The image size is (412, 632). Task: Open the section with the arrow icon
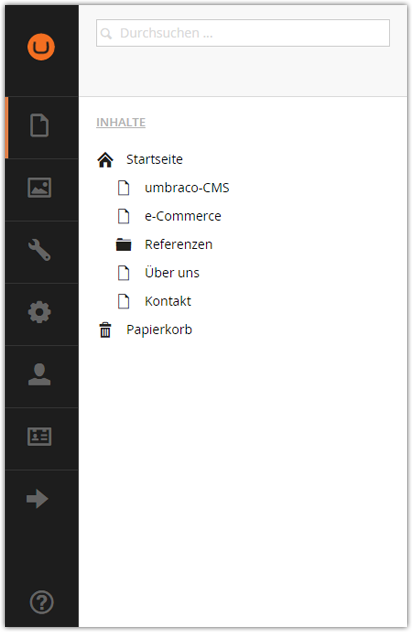click(x=37, y=499)
